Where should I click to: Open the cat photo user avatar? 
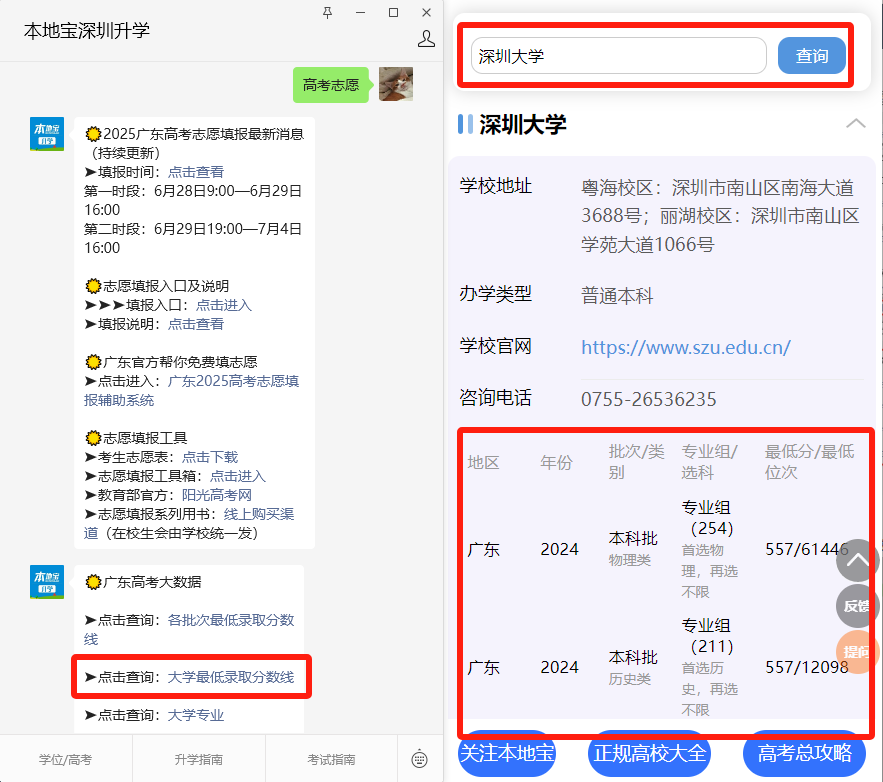[396, 84]
